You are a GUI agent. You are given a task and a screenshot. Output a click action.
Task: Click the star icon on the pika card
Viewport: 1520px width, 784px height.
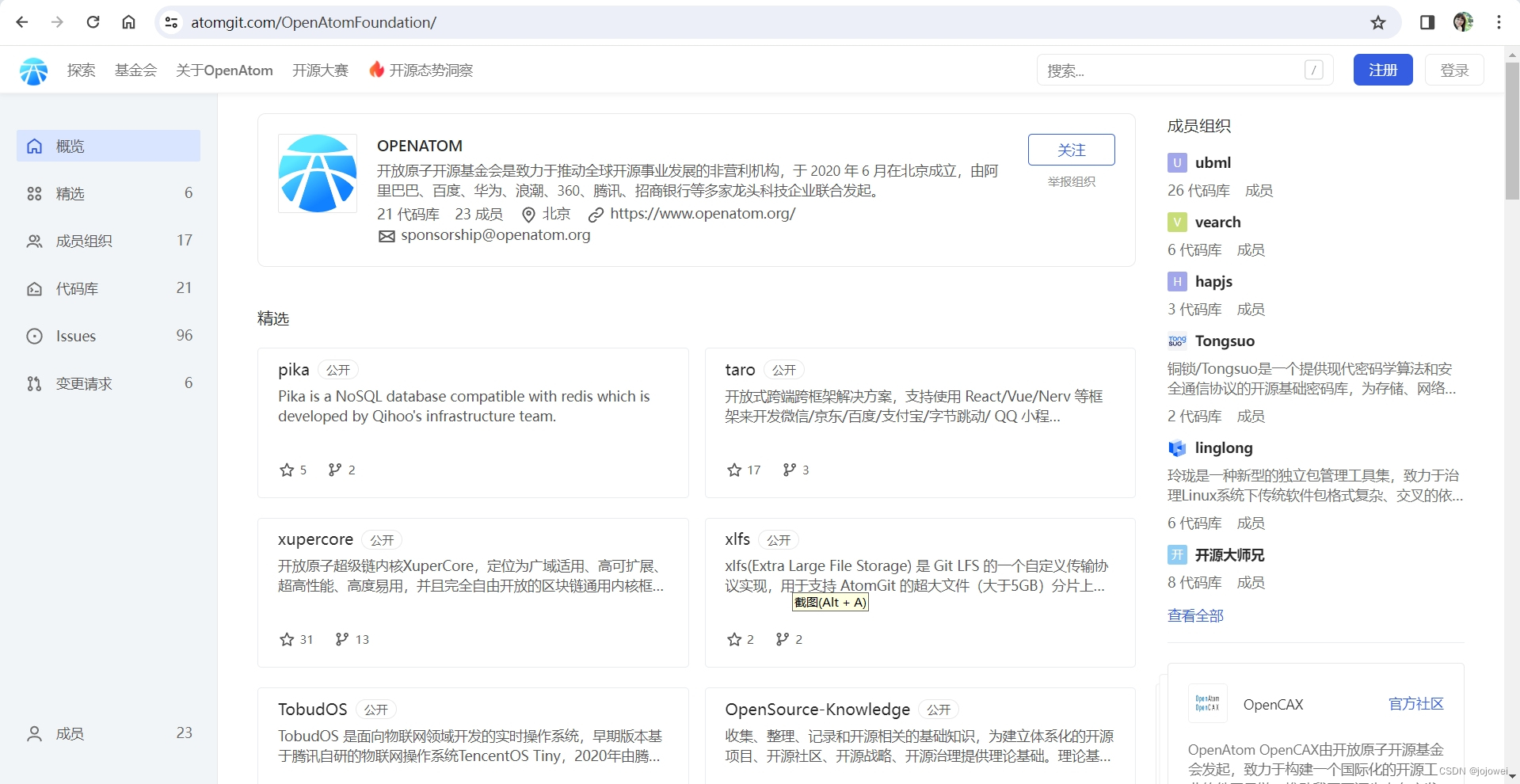pos(287,470)
